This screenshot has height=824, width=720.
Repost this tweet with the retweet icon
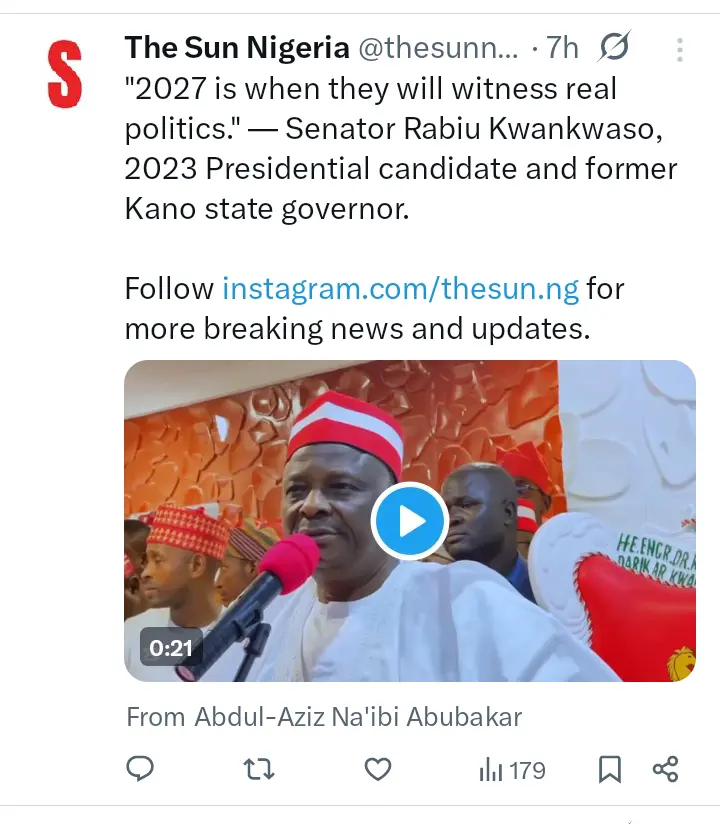tap(258, 769)
